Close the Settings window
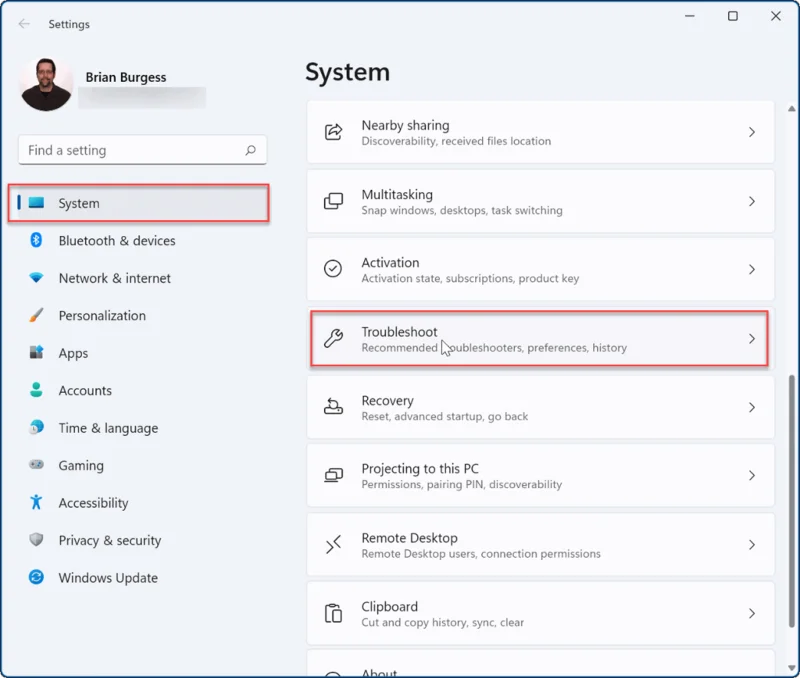This screenshot has width=800, height=678. 776,16
